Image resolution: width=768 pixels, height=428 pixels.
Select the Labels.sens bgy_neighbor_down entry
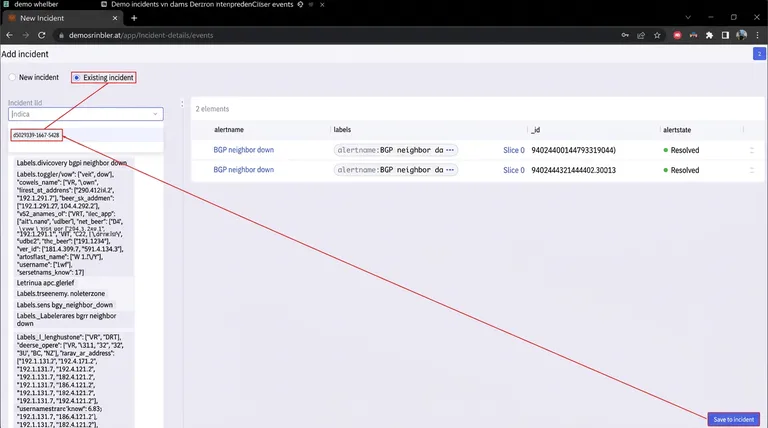[65, 305]
